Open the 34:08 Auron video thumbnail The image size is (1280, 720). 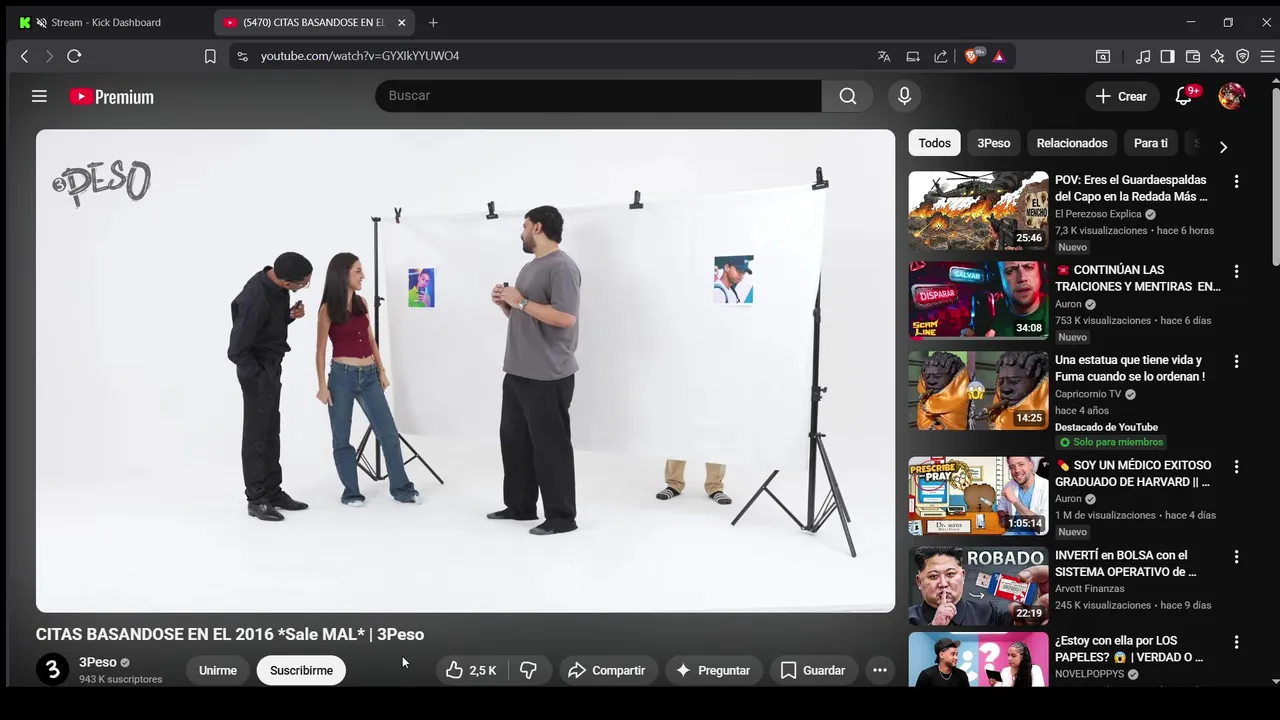point(978,300)
